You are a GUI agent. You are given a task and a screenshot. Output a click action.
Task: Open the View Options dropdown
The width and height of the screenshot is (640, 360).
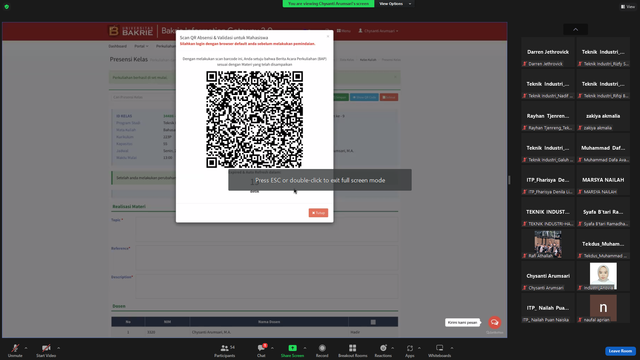click(395, 4)
